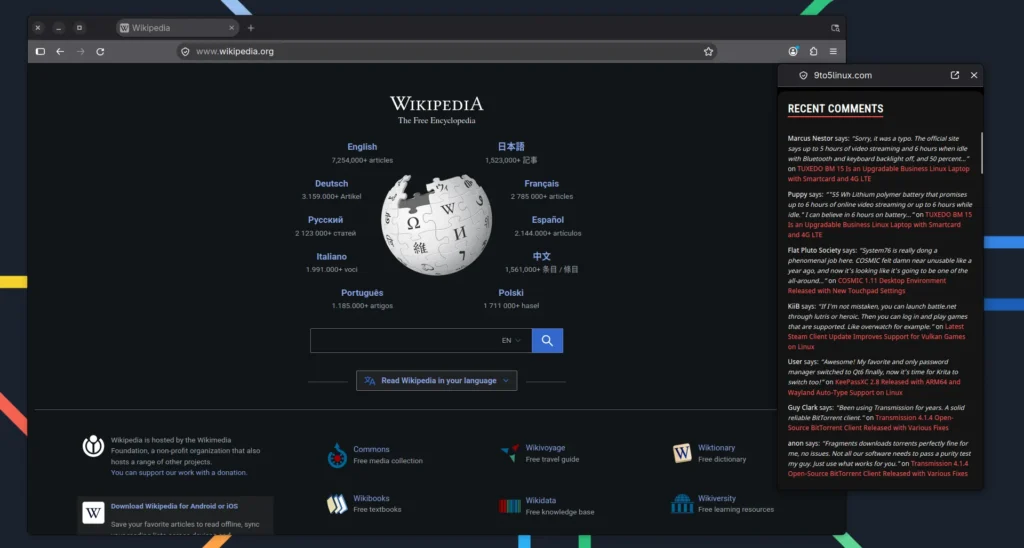The height and width of the screenshot is (548, 1024).
Task: Click the blue search magnifier button
Action: point(547,340)
